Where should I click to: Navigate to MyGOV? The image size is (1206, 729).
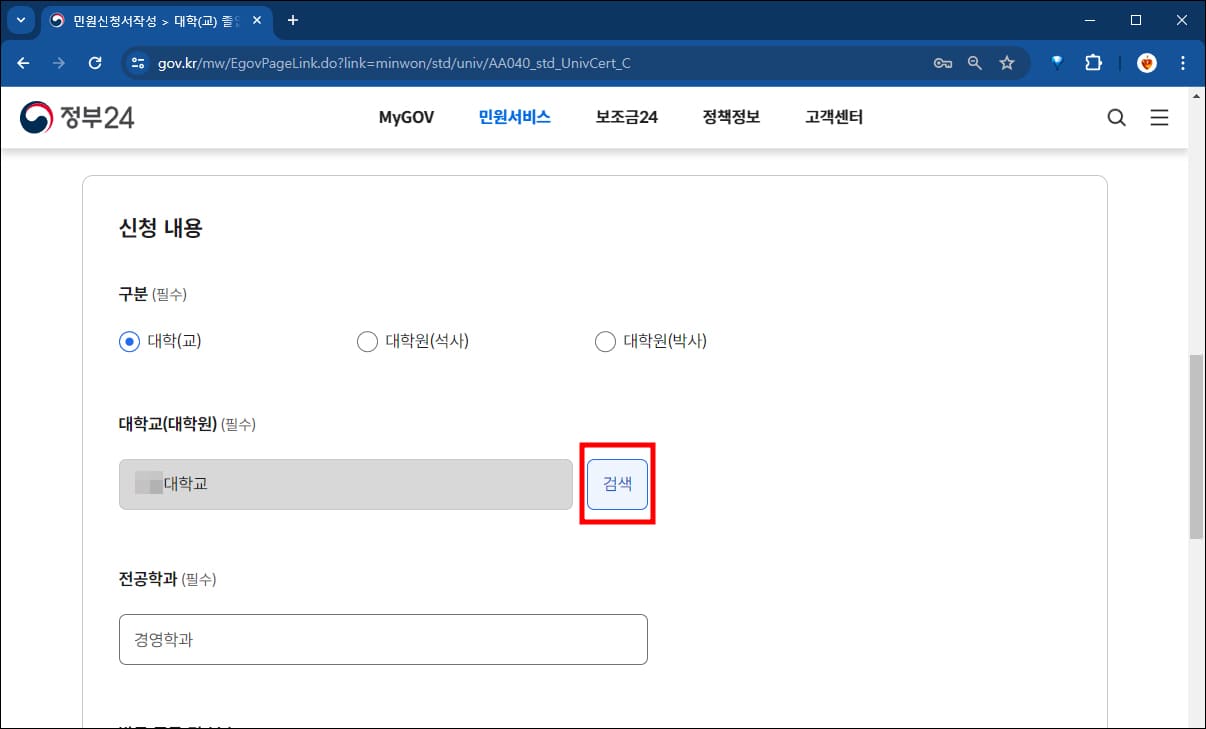[405, 117]
